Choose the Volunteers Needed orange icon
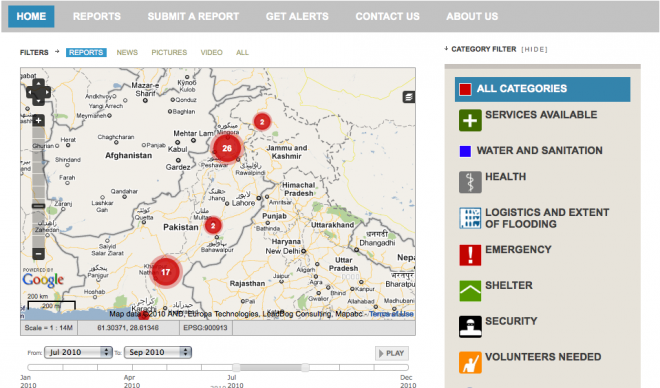 (470, 362)
